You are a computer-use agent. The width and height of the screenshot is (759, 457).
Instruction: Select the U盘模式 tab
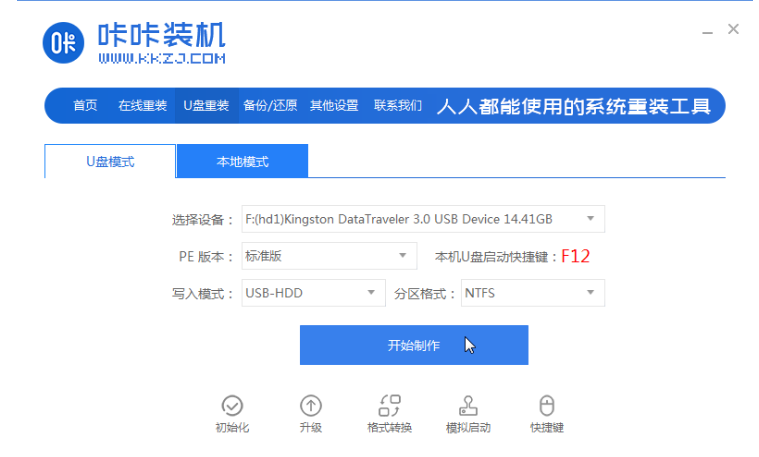tap(110, 161)
